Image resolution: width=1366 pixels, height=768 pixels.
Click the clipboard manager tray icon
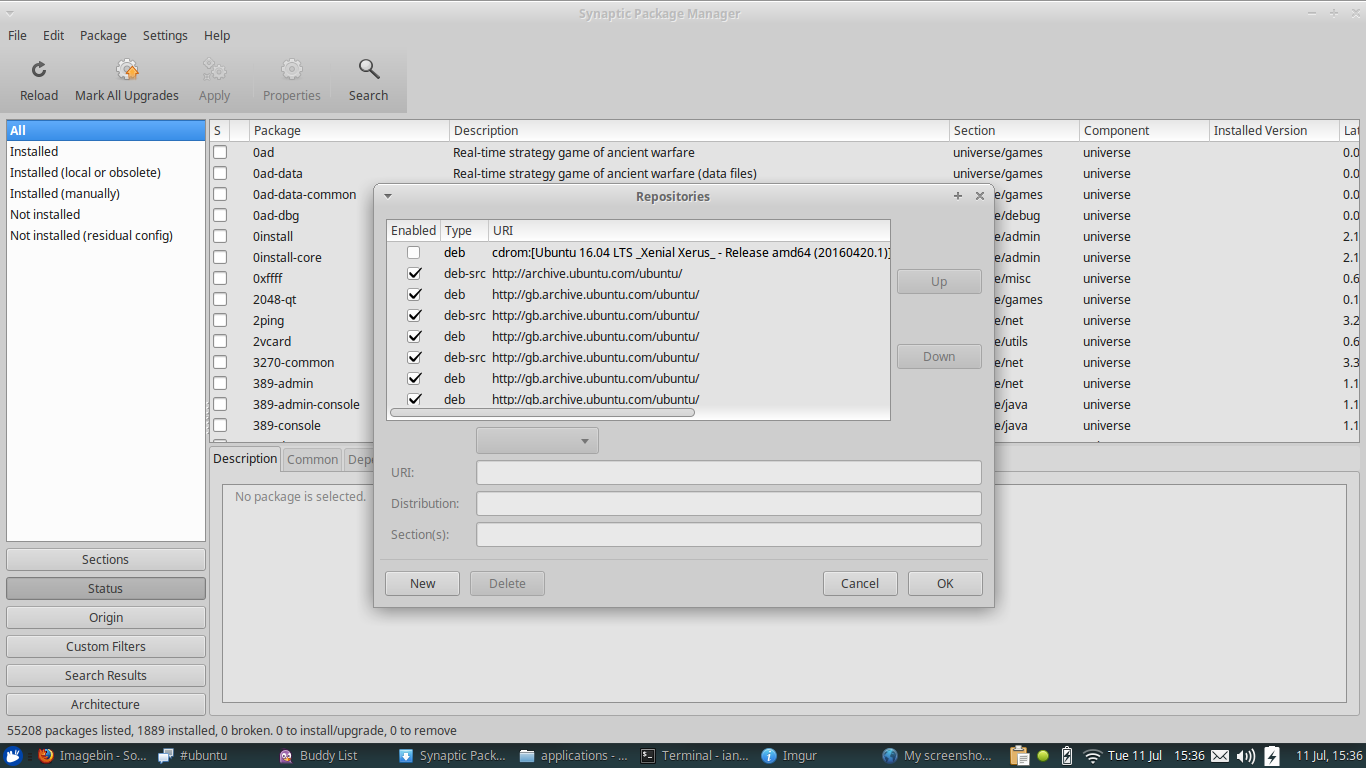1019,756
